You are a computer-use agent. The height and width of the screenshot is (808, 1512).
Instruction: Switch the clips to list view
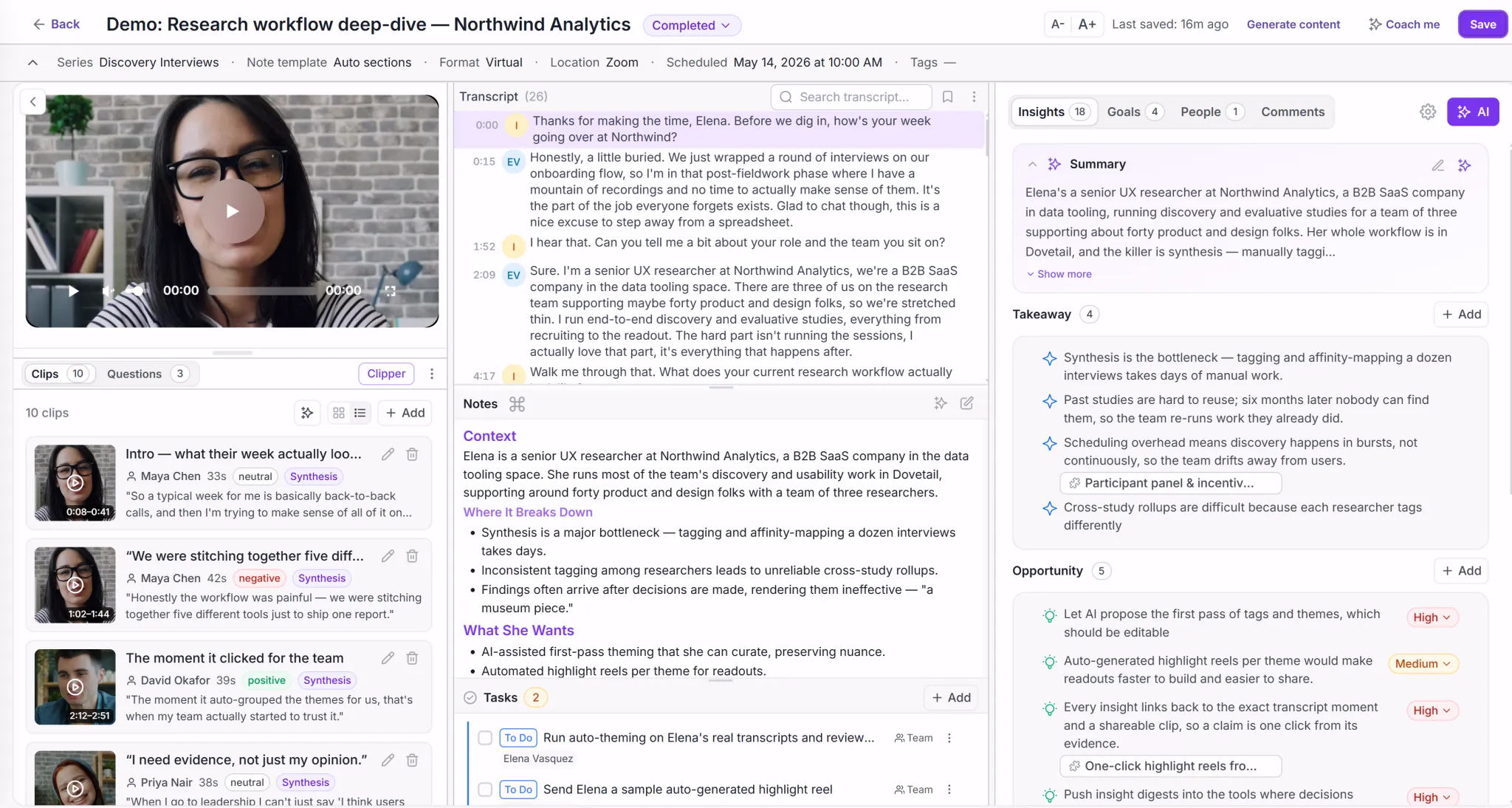[360, 413]
